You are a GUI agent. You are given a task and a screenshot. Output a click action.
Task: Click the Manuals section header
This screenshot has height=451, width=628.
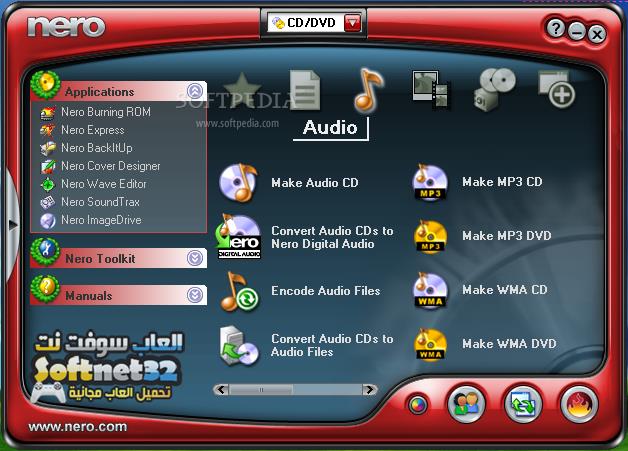tap(119, 295)
